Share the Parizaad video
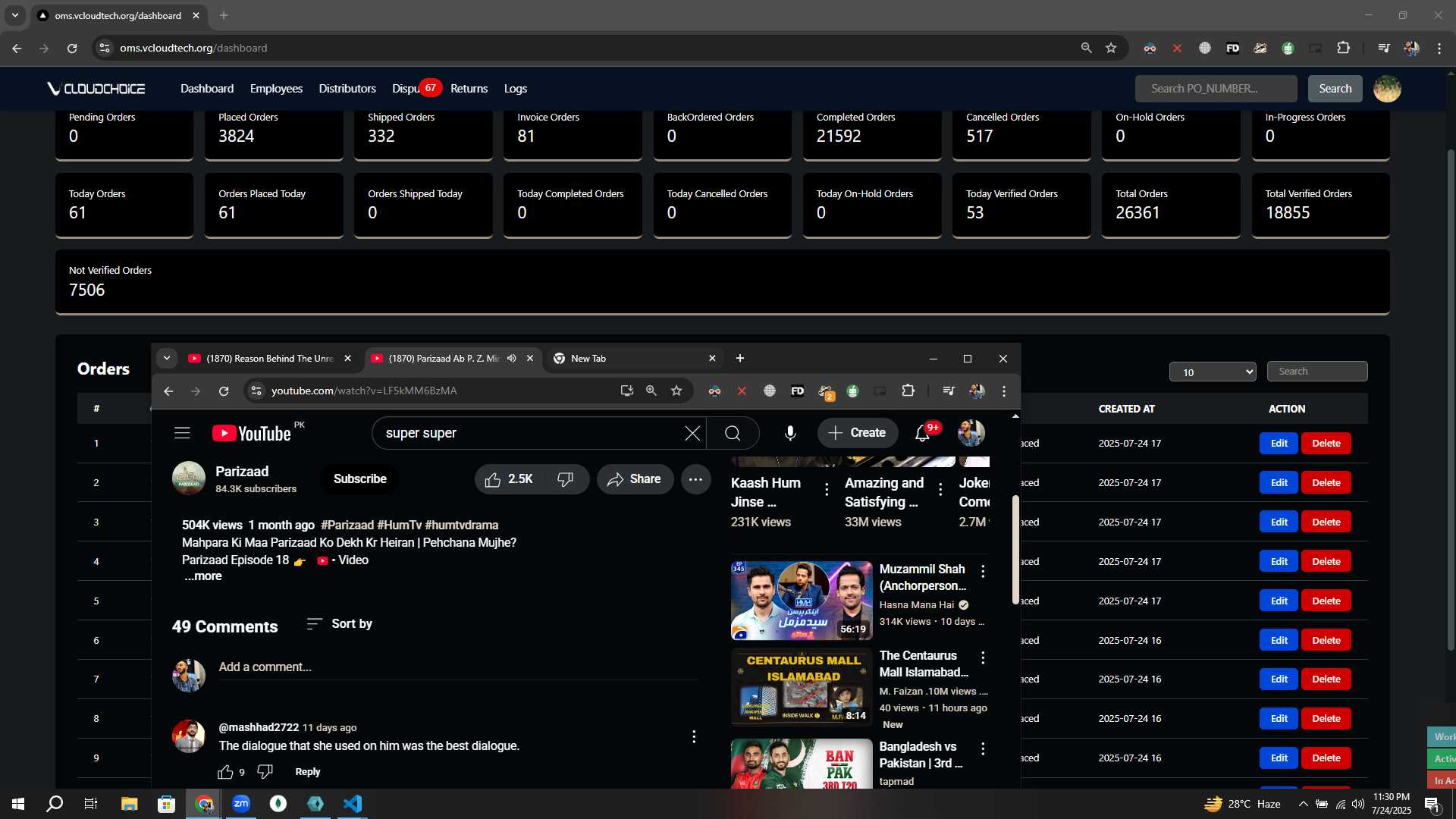 pyautogui.click(x=635, y=479)
